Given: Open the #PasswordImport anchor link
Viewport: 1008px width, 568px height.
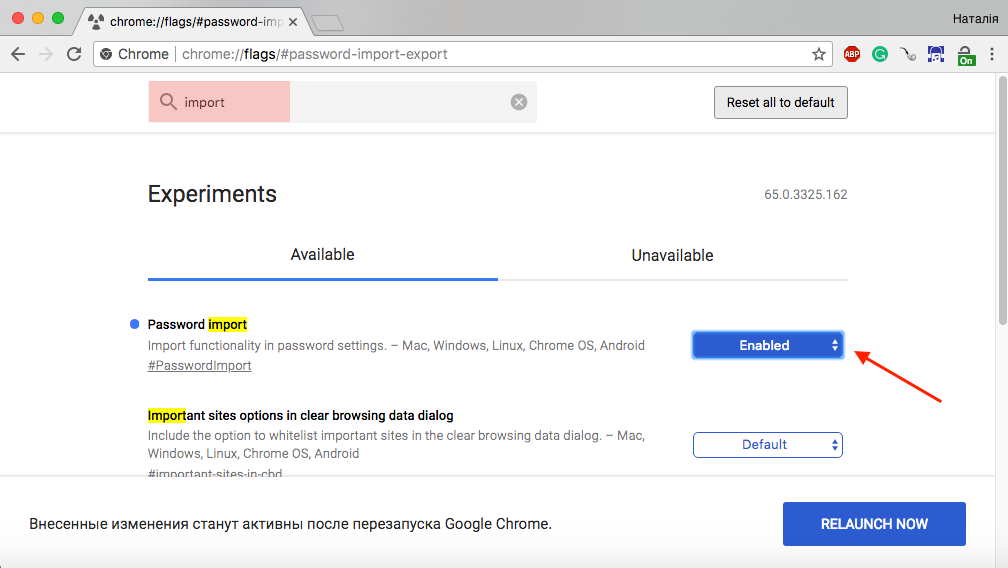Looking at the screenshot, I should pyautogui.click(x=199, y=366).
